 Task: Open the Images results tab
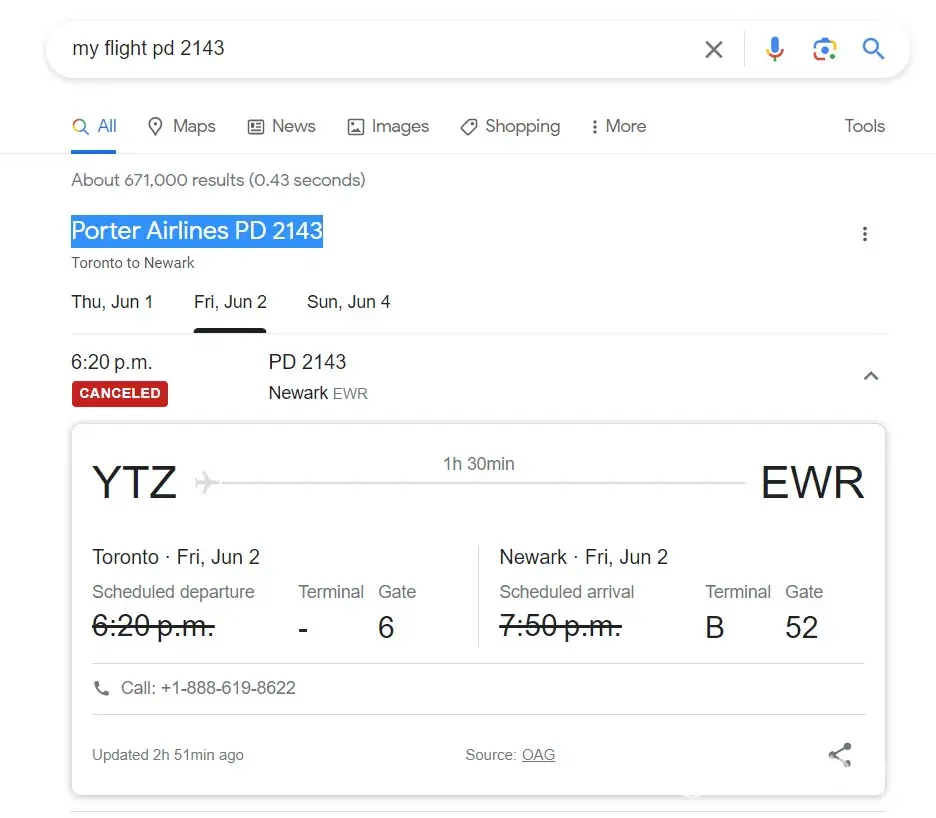[387, 126]
